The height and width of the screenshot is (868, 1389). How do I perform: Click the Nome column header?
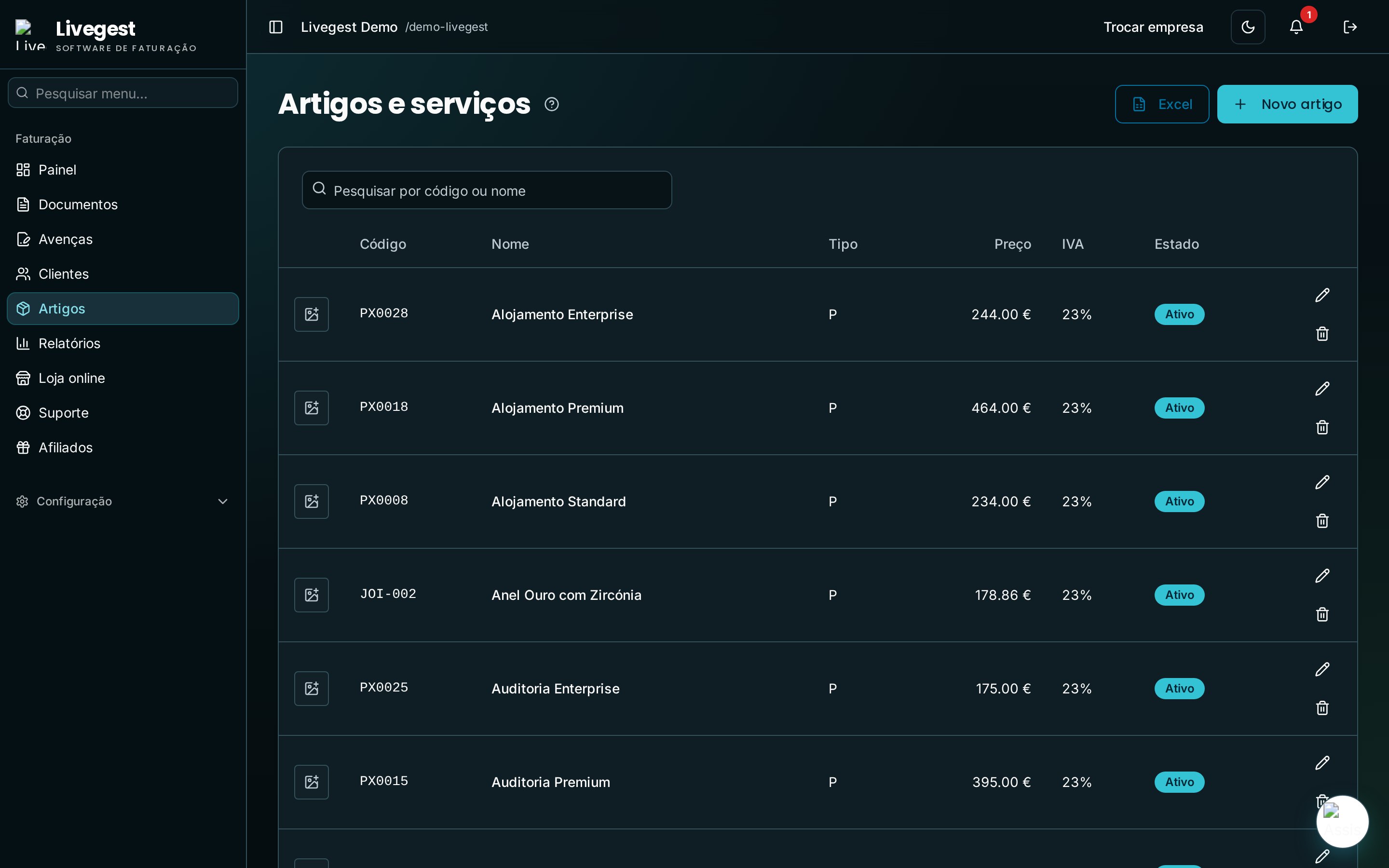point(510,244)
